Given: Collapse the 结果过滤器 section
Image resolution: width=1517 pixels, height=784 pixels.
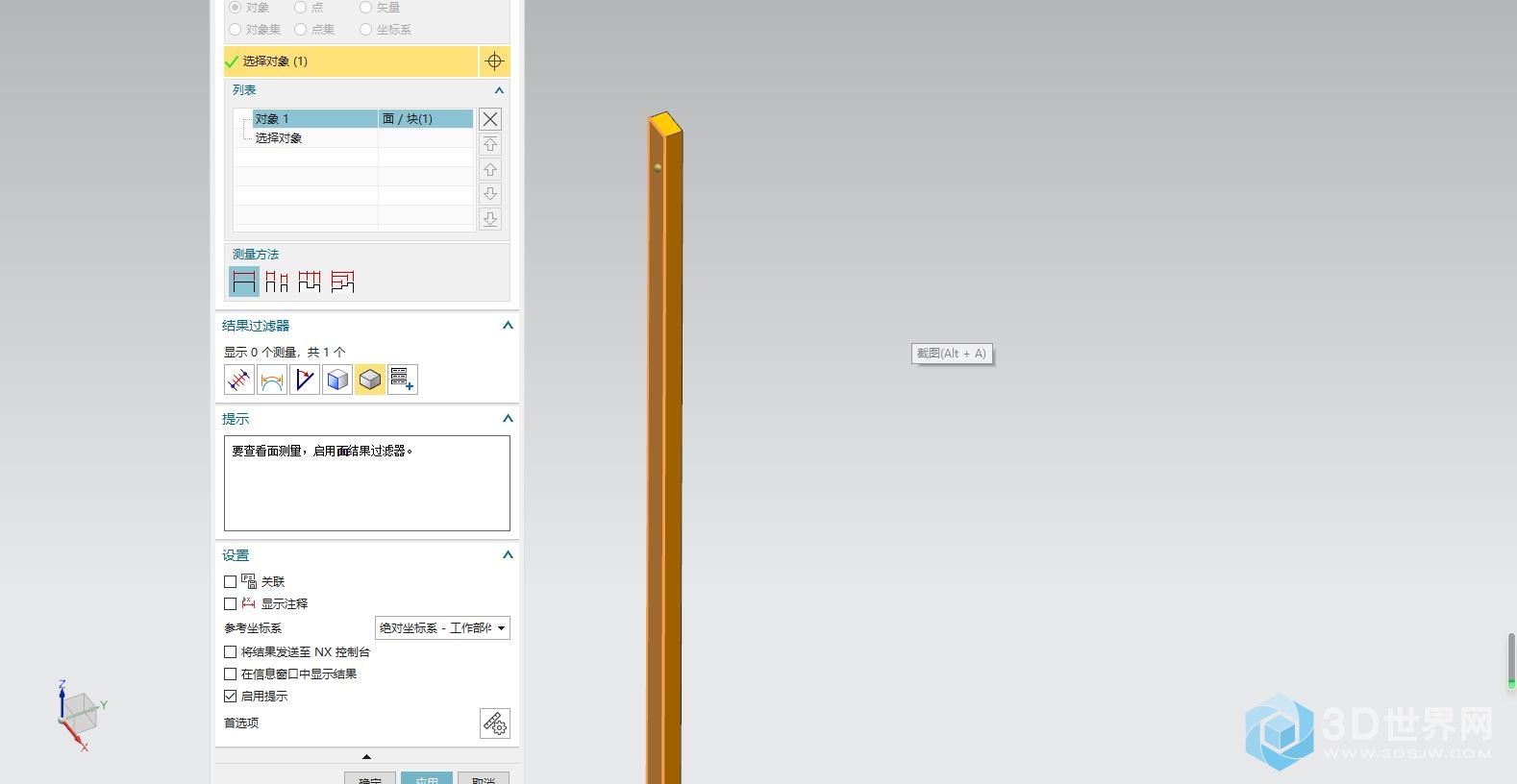Looking at the screenshot, I should click(508, 326).
